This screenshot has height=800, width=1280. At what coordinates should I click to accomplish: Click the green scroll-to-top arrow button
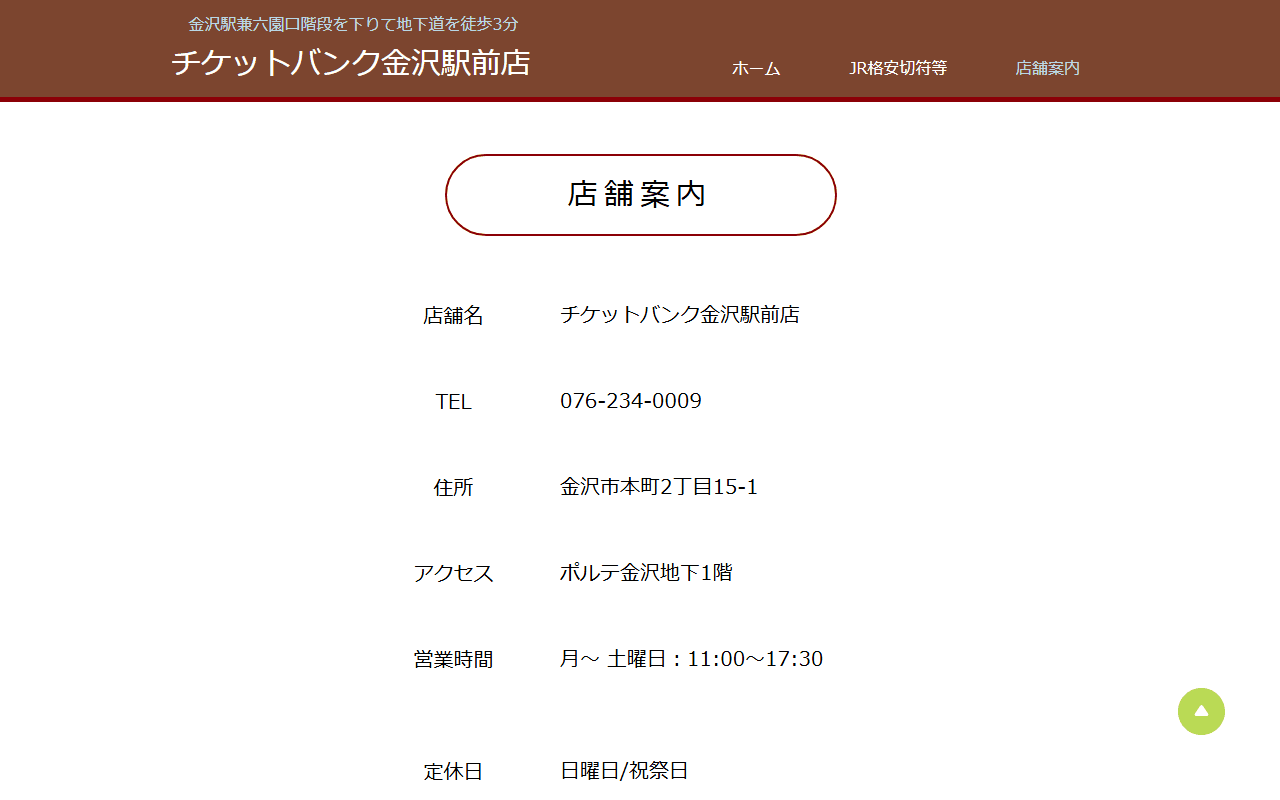point(1201,711)
